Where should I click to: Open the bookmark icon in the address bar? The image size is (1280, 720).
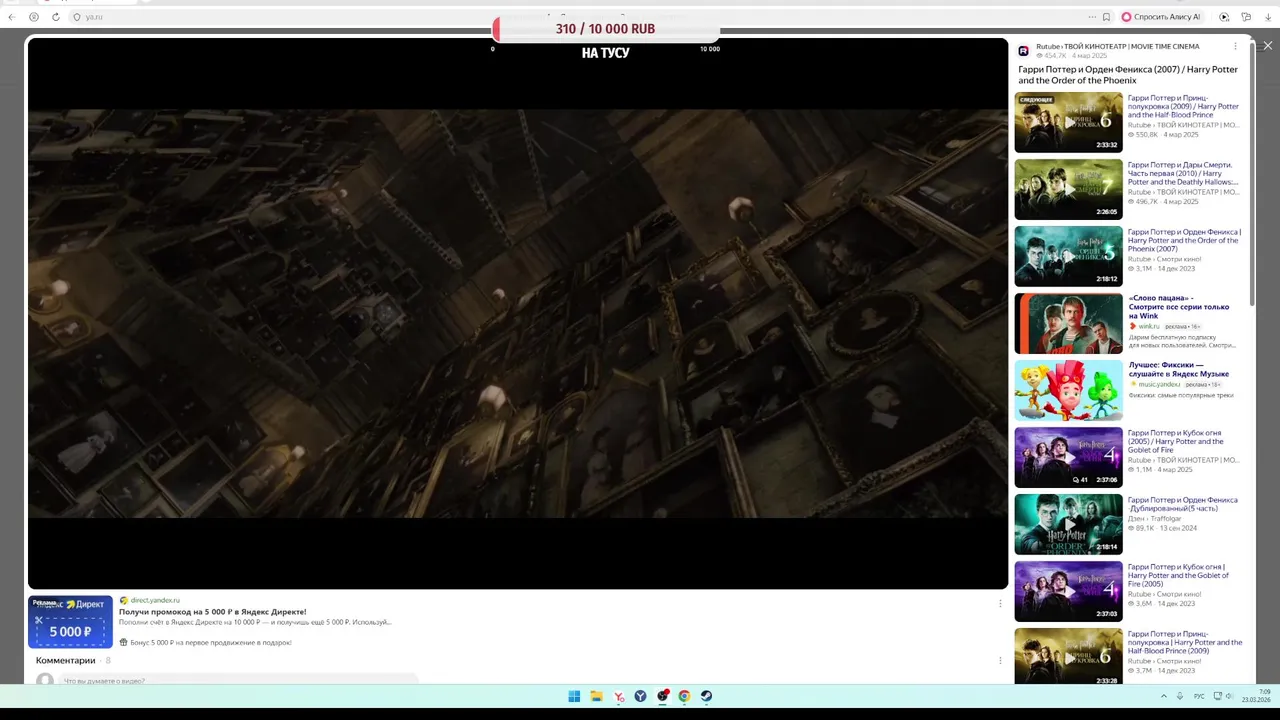coord(1106,17)
